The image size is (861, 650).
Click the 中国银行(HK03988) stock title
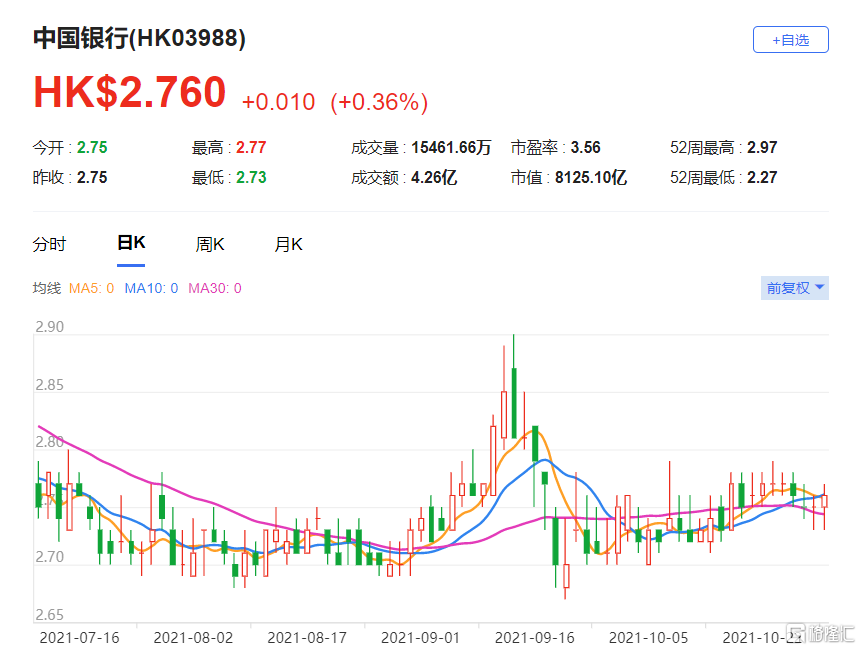pos(139,39)
